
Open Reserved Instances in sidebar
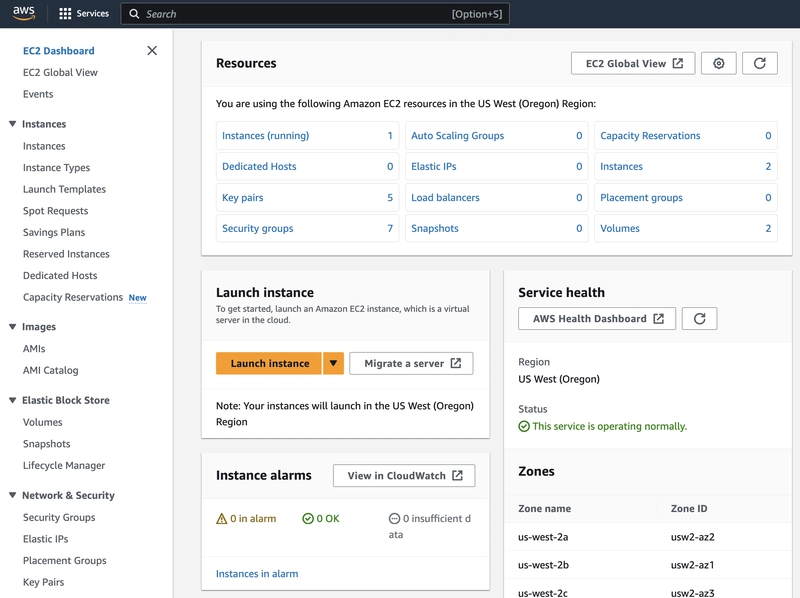[66, 254]
